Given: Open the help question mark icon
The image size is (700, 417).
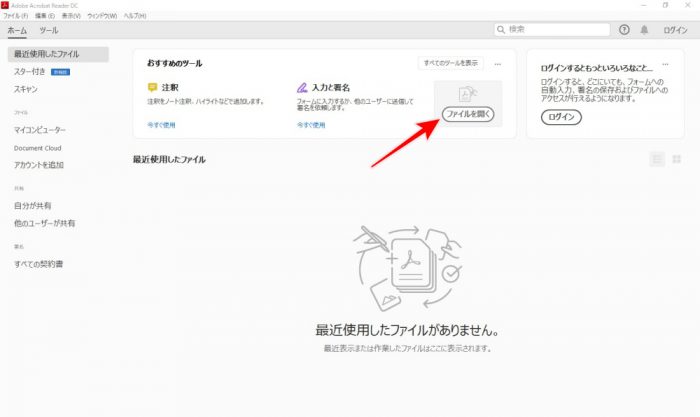Looking at the screenshot, I should [624, 30].
